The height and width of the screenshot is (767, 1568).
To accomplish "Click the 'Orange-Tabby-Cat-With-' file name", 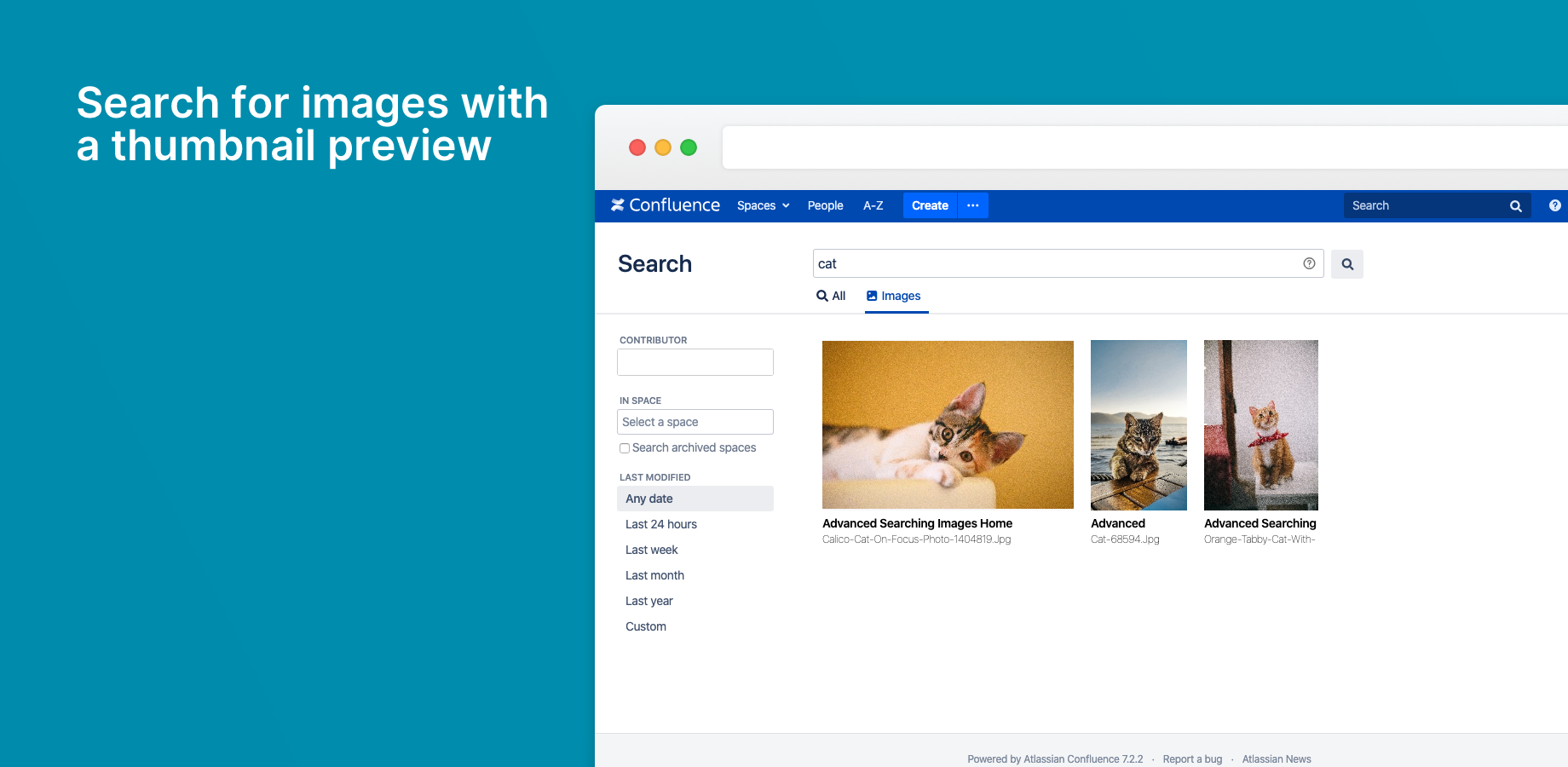I will 1260,539.
